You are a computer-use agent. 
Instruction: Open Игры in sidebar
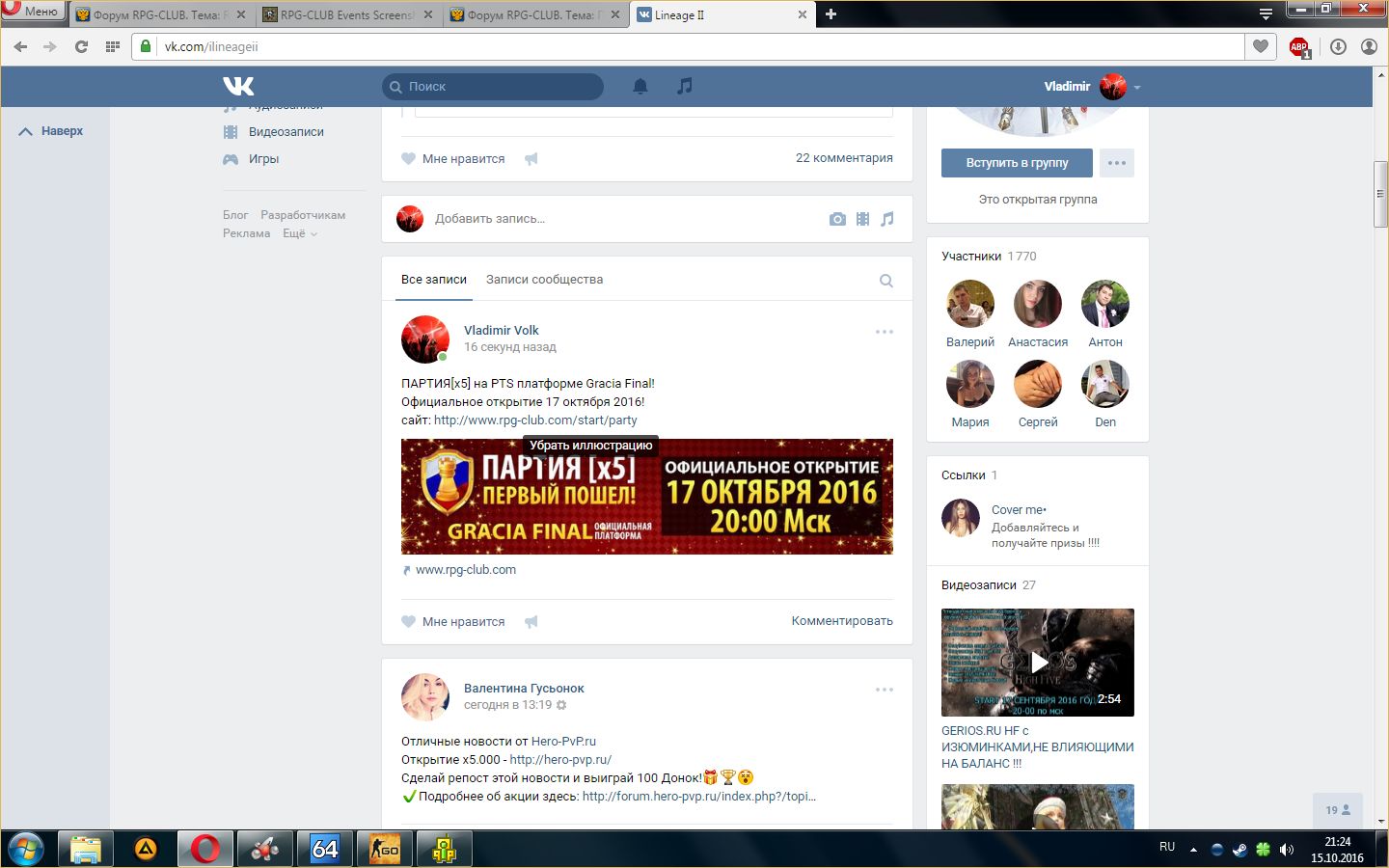[x=263, y=159]
